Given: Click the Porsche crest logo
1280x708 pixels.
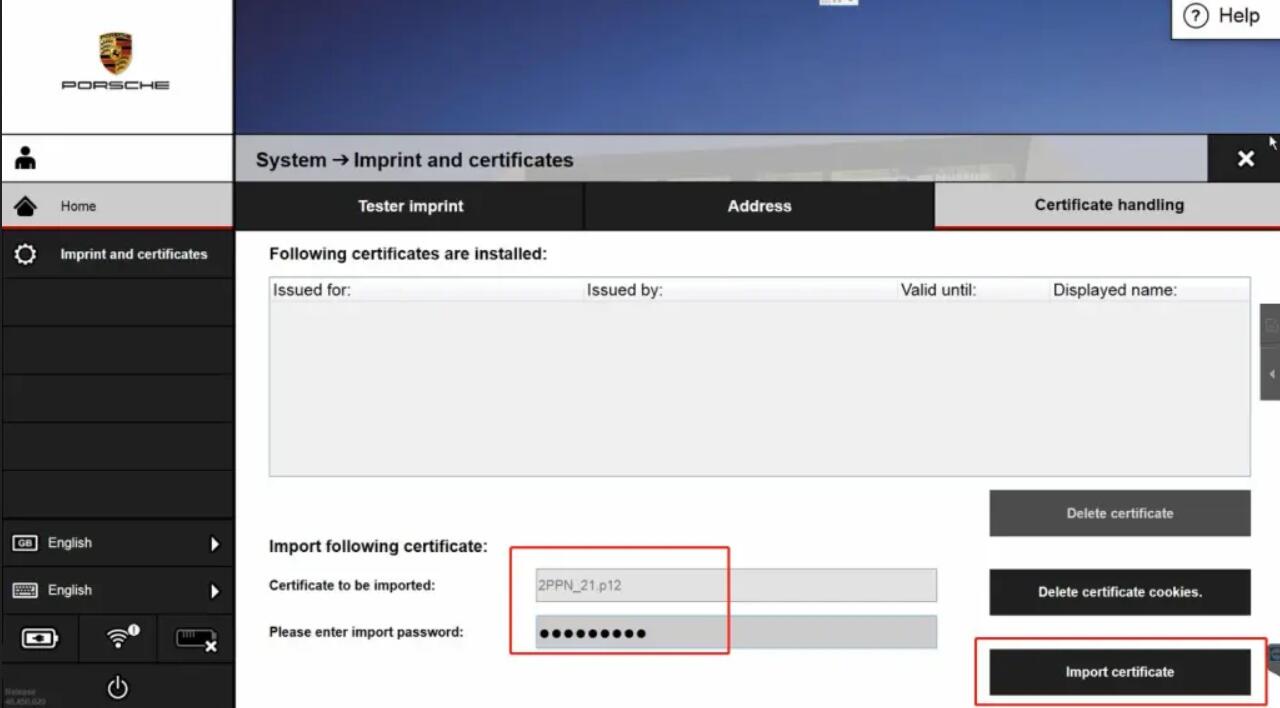Looking at the screenshot, I should (115, 53).
